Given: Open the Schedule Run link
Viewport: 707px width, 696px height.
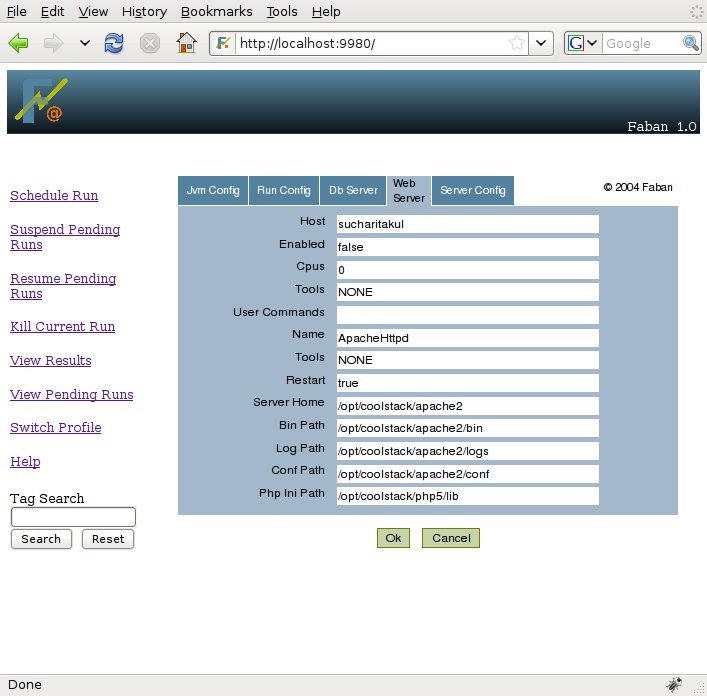Looking at the screenshot, I should pos(54,196).
